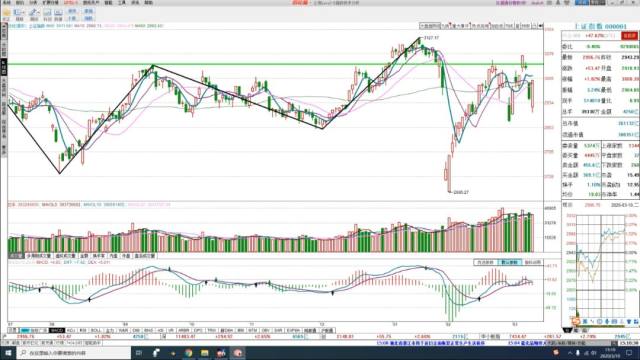
Task: Expand dropdown arrow beside the pen tool
Action: (x=39, y=12)
